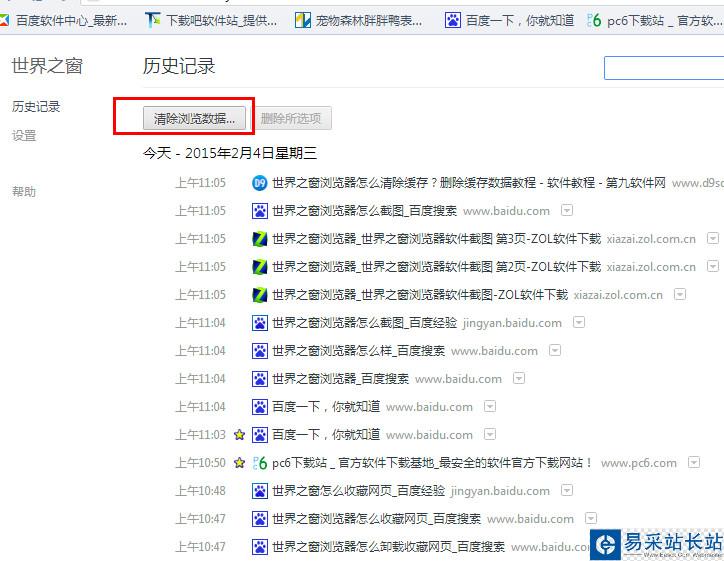Viewport: 724px width, 561px height.
Task: Click pc6 favicon in 10:50 history entry
Action: coord(259,463)
